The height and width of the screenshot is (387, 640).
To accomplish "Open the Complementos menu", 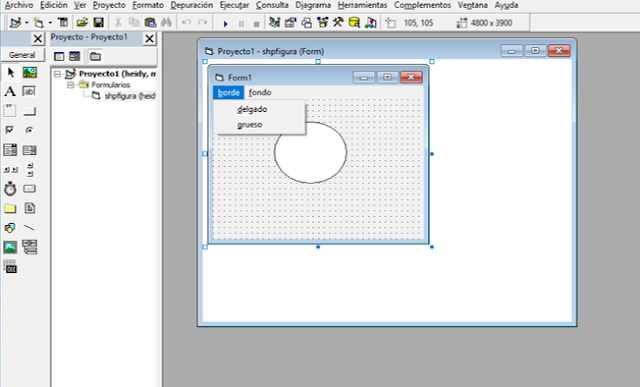I will tap(422, 5).
